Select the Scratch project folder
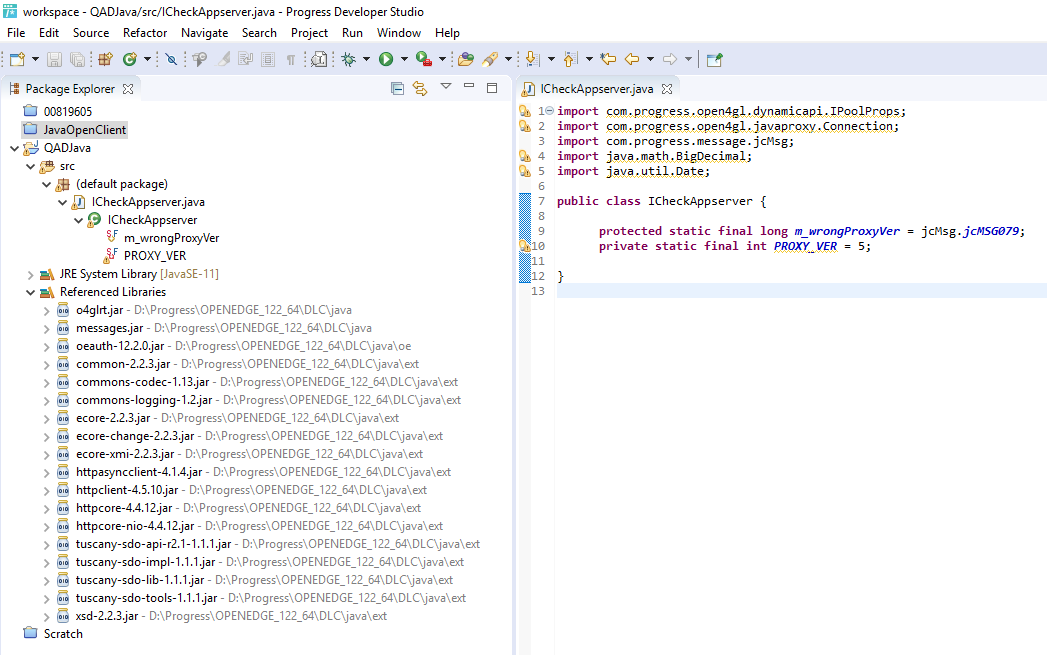This screenshot has width=1047, height=655. click(x=63, y=634)
